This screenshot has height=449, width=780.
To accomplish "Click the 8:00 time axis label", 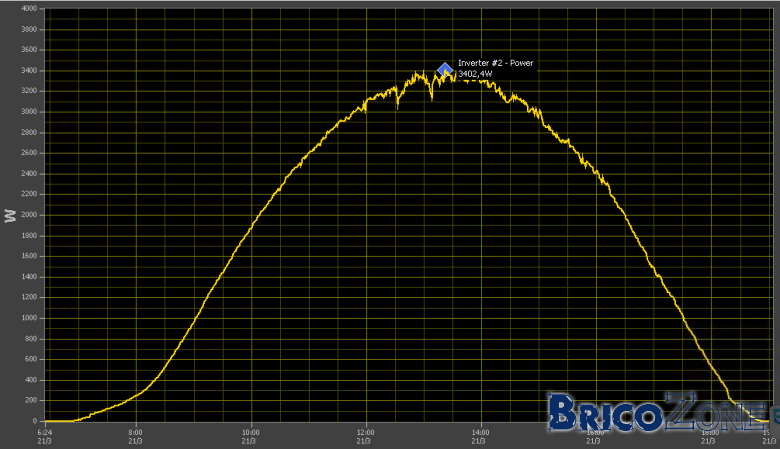I will pos(135,433).
